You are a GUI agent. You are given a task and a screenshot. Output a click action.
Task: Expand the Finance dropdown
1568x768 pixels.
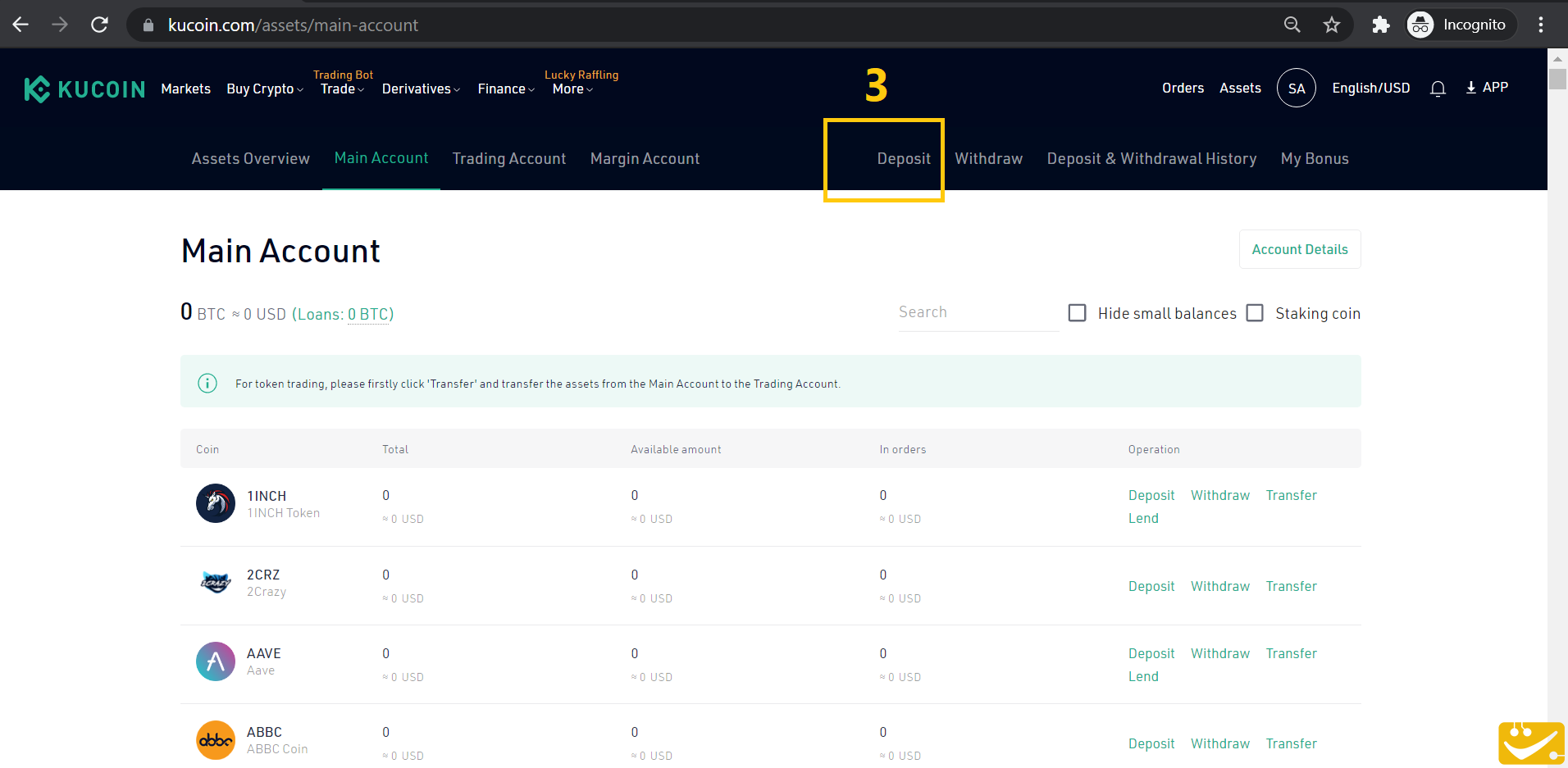point(506,89)
